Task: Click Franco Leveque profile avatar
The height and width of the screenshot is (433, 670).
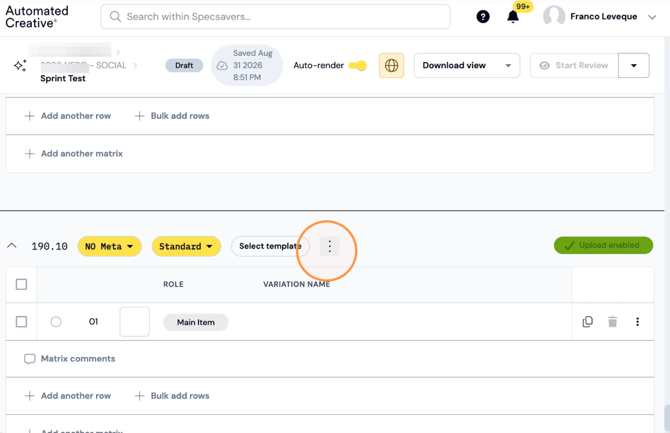Action: coord(554,17)
